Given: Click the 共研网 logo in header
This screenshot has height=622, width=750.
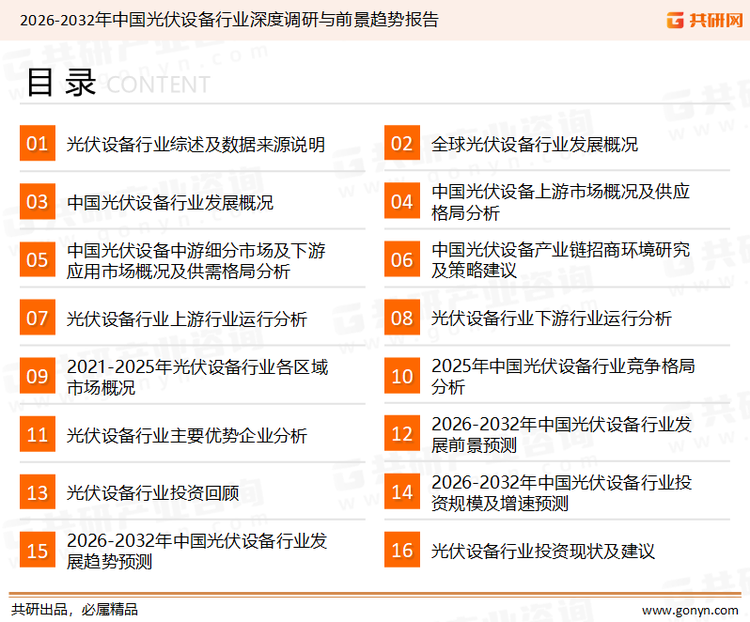Looking at the screenshot, I should coord(705,20).
